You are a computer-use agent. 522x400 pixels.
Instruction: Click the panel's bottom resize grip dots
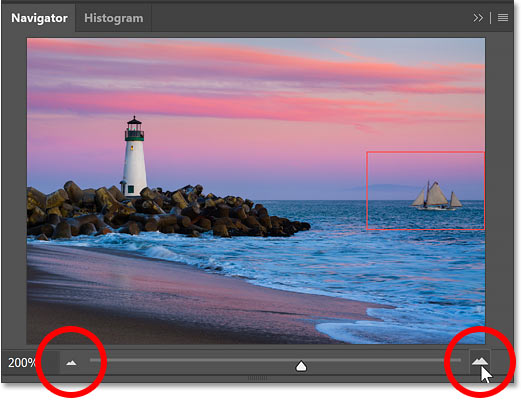(257, 379)
